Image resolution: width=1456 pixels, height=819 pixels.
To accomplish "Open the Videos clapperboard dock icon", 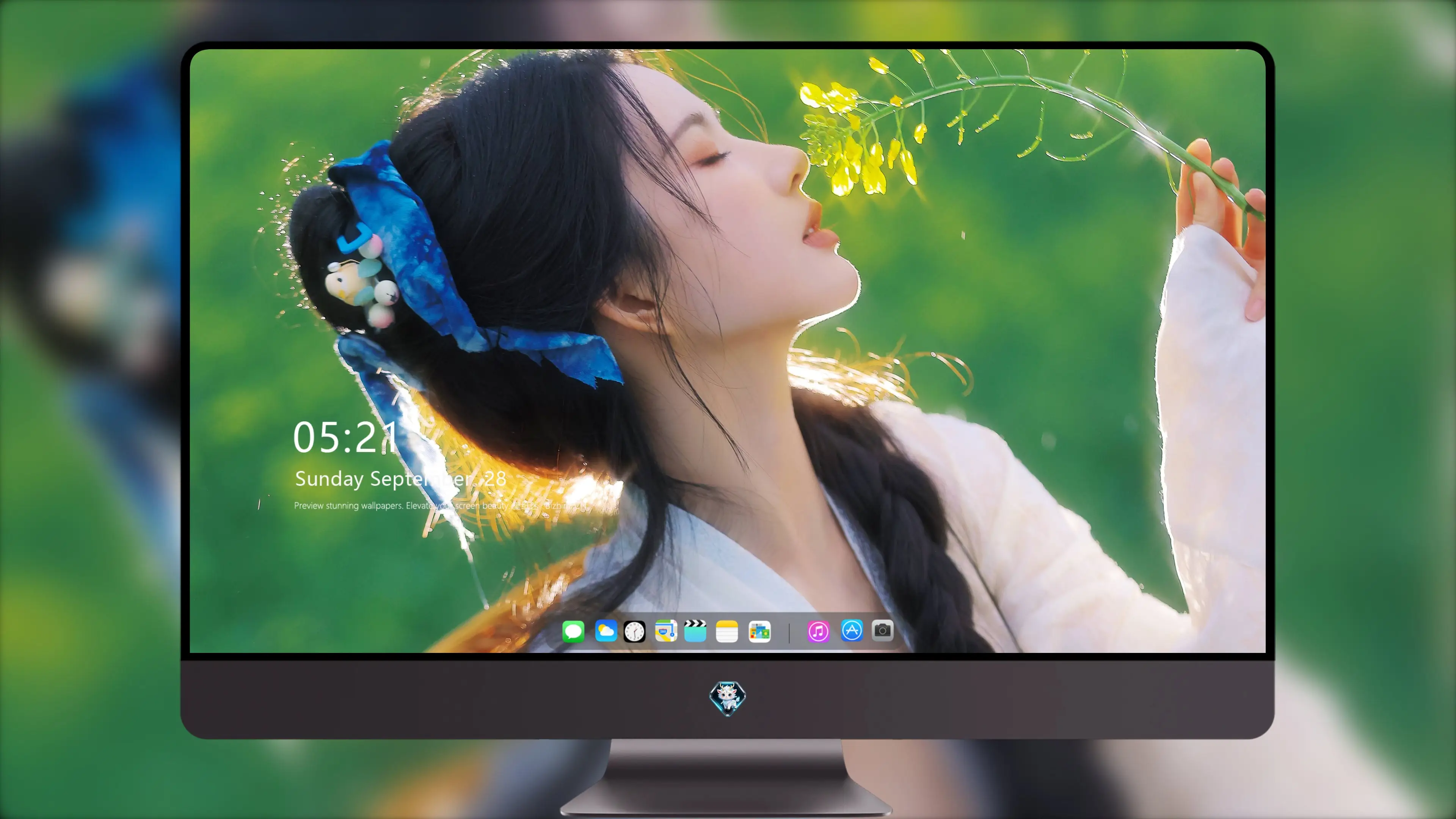I will [695, 631].
